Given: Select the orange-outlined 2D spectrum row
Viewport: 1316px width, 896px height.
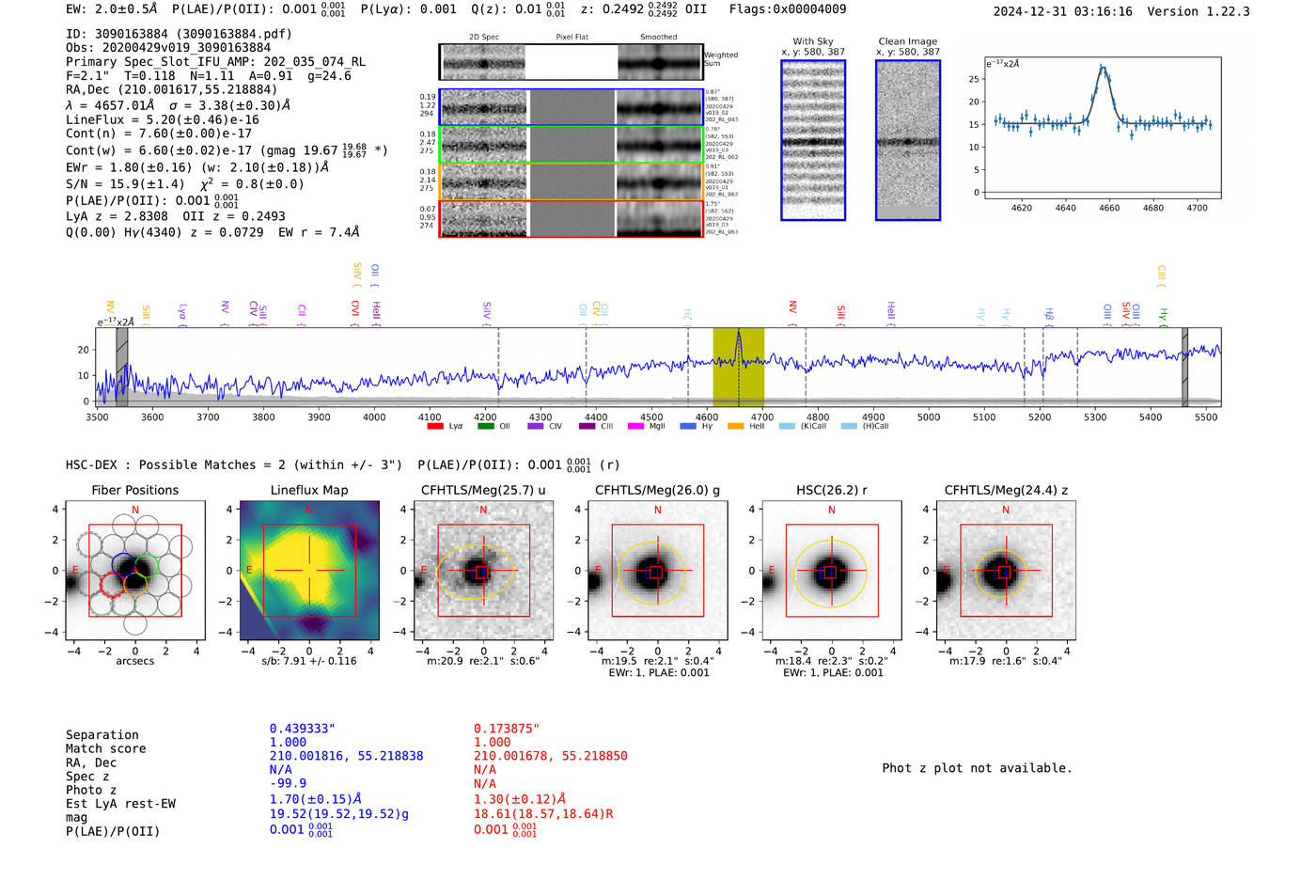Looking at the screenshot, I should click(x=571, y=181).
